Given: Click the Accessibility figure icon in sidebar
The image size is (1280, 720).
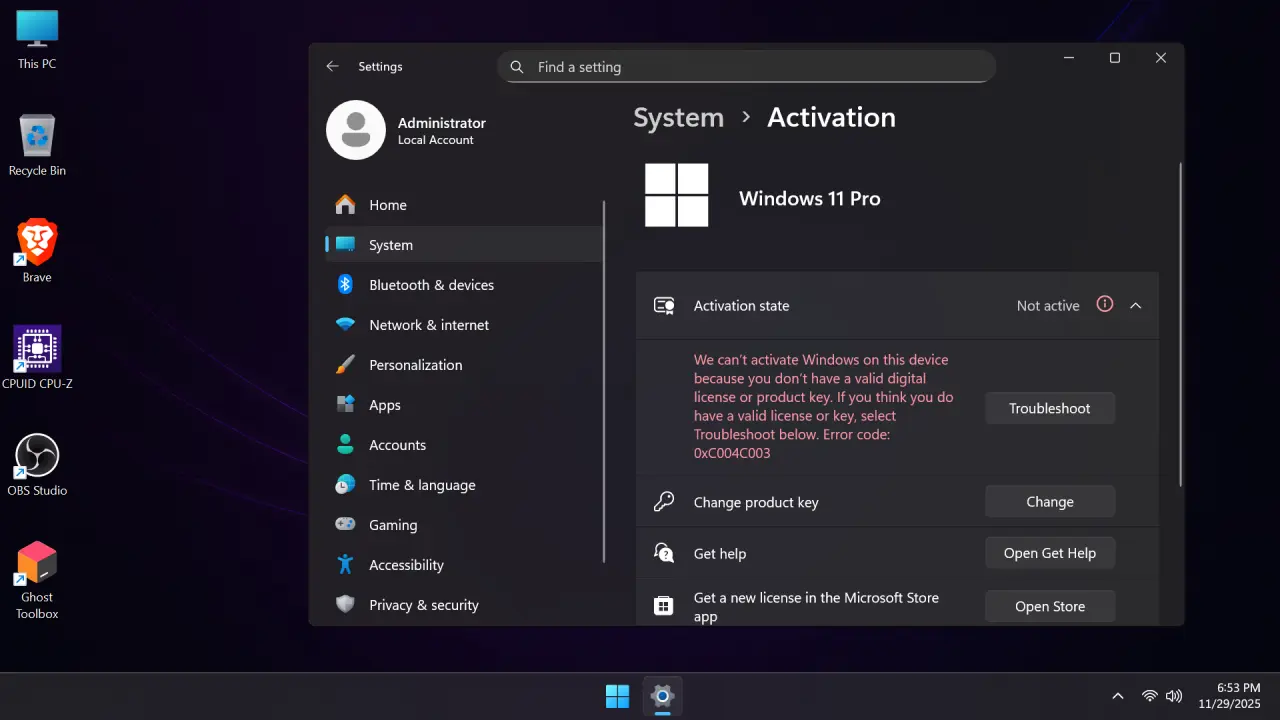Looking at the screenshot, I should pyautogui.click(x=345, y=565).
